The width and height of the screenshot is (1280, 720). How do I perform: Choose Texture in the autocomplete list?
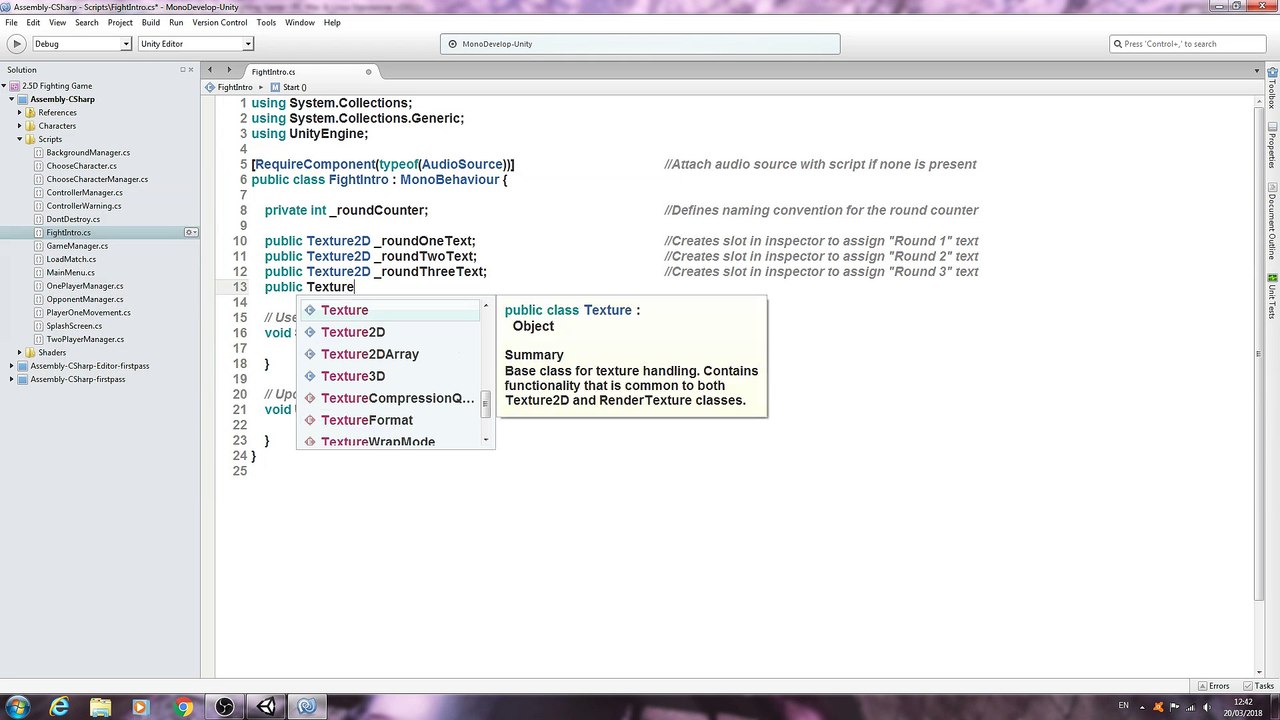[388, 310]
